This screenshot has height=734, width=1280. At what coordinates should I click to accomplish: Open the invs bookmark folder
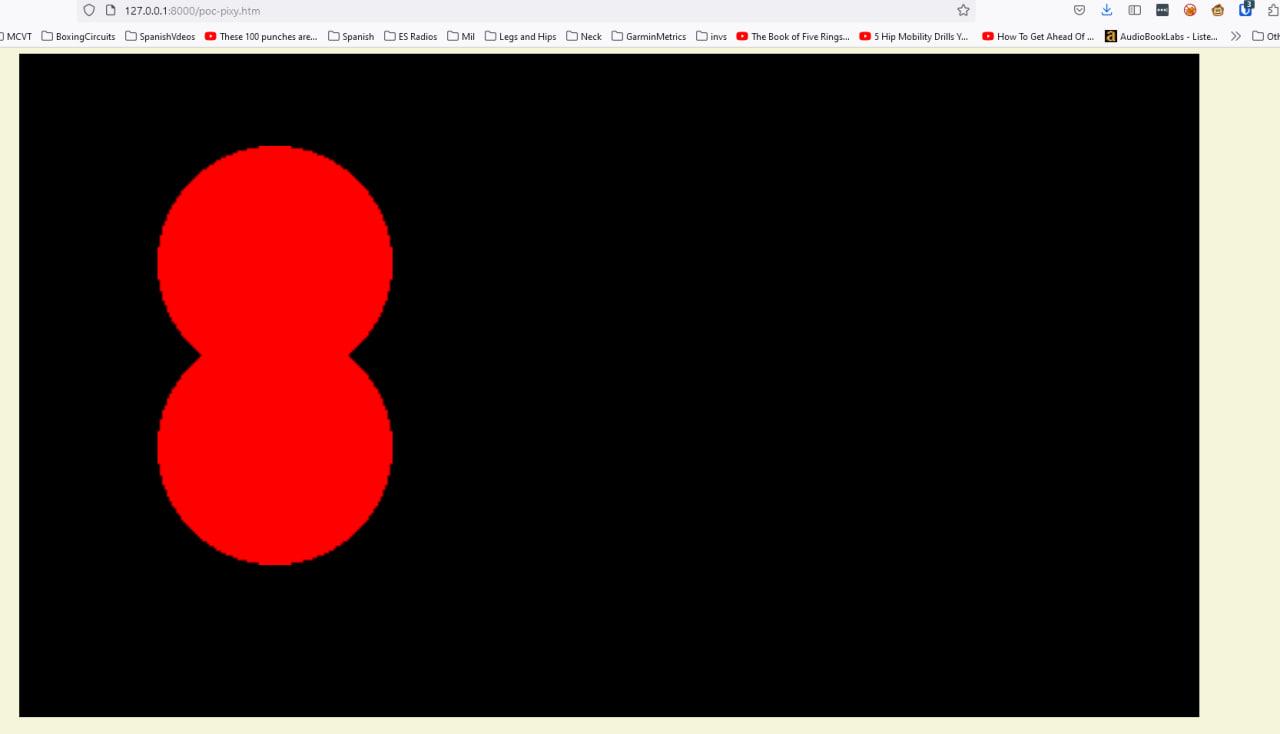(711, 36)
